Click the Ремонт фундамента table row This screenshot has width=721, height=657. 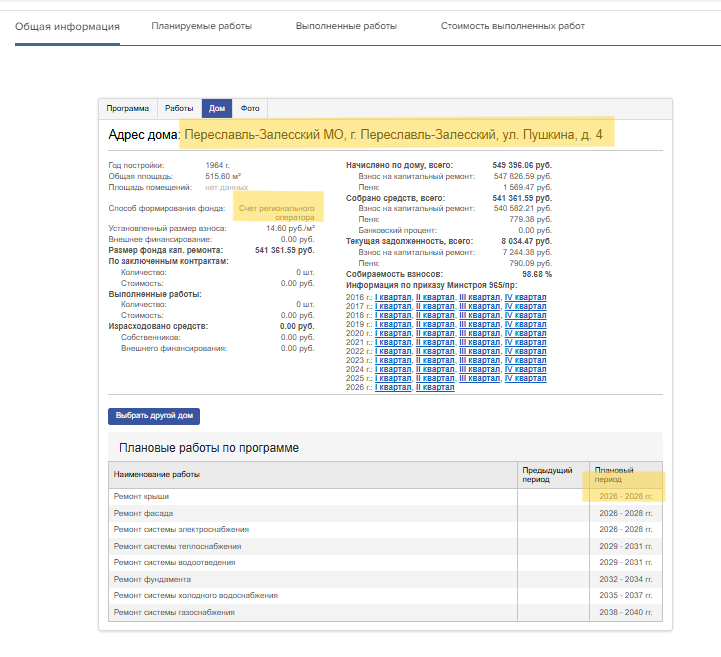pos(385,579)
